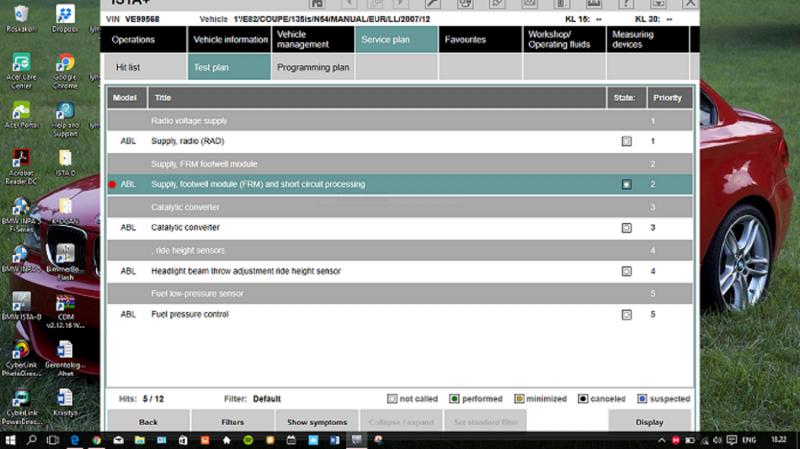Image resolution: width=800 pixels, height=449 pixels.
Task: Toggle state box for Fuel pressure control
Action: point(626,314)
